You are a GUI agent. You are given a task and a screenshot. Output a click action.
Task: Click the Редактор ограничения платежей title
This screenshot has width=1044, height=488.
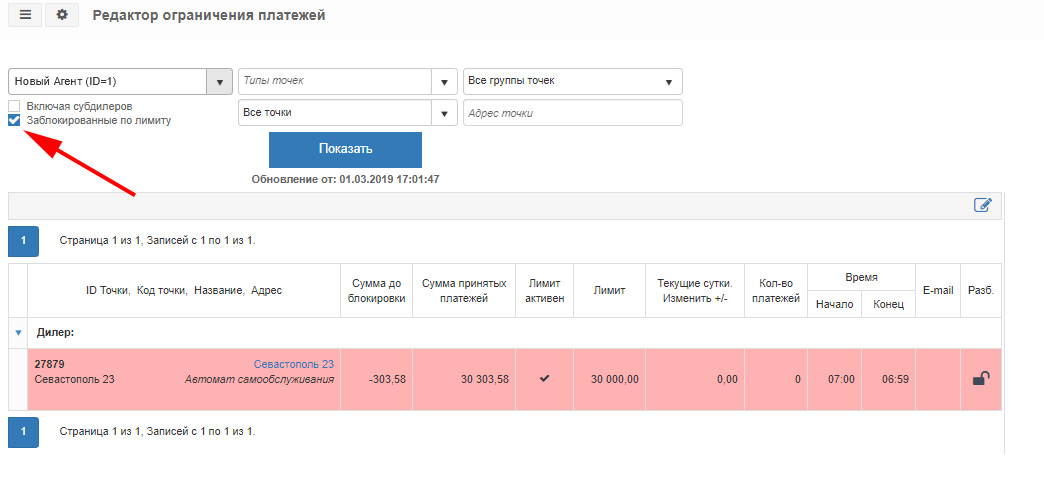[209, 15]
